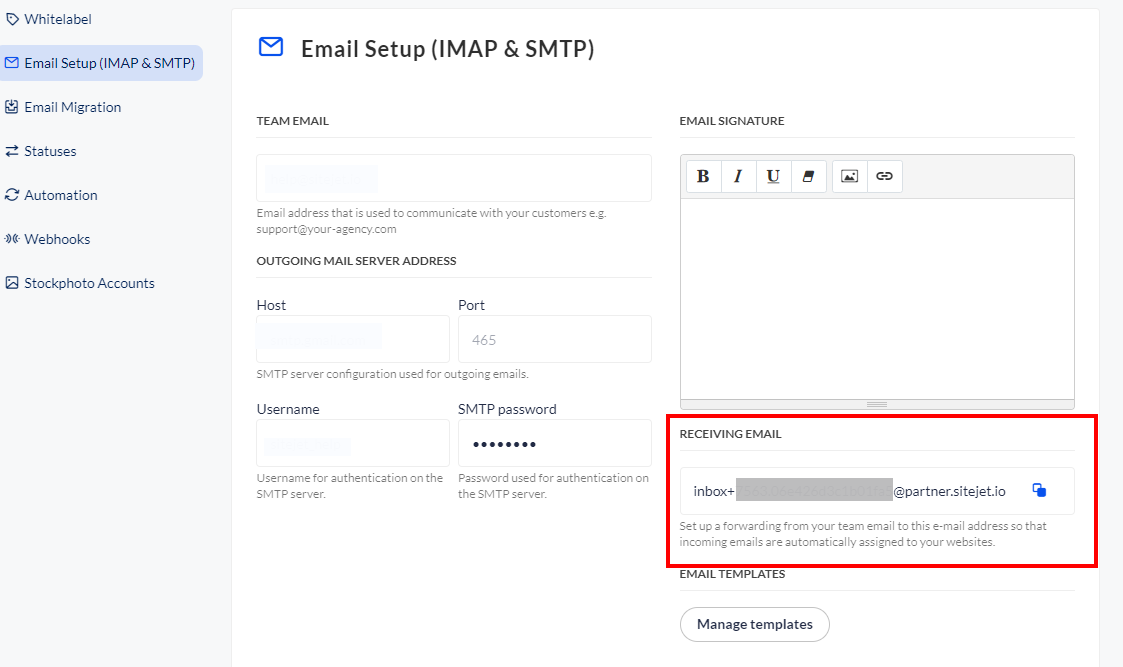Select Webhooks in the sidebar
This screenshot has height=667, width=1123.
pyautogui.click(x=57, y=239)
